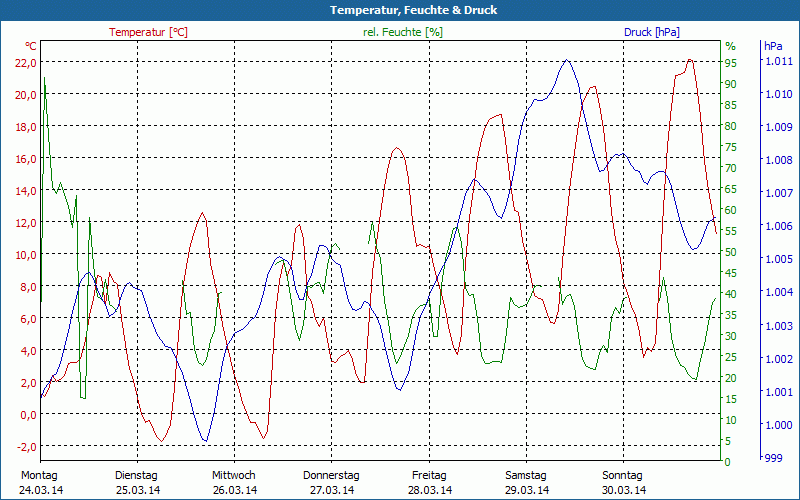Click the -2,0 value on temperature axis
800x500 pixels.
click(25, 446)
